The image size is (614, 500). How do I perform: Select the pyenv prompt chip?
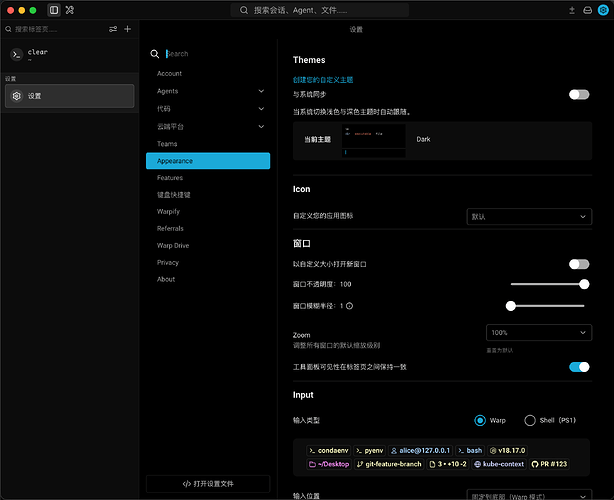point(370,451)
